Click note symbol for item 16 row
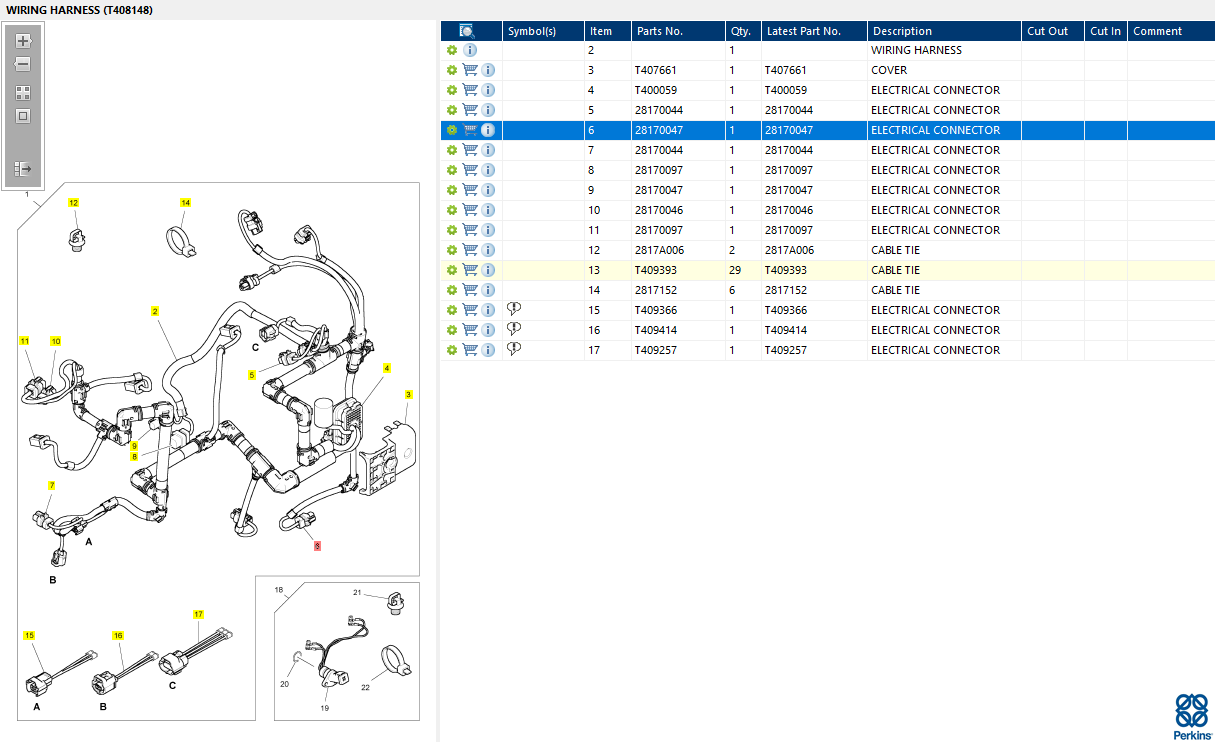Viewport: 1215px width, 742px height. [x=514, y=329]
